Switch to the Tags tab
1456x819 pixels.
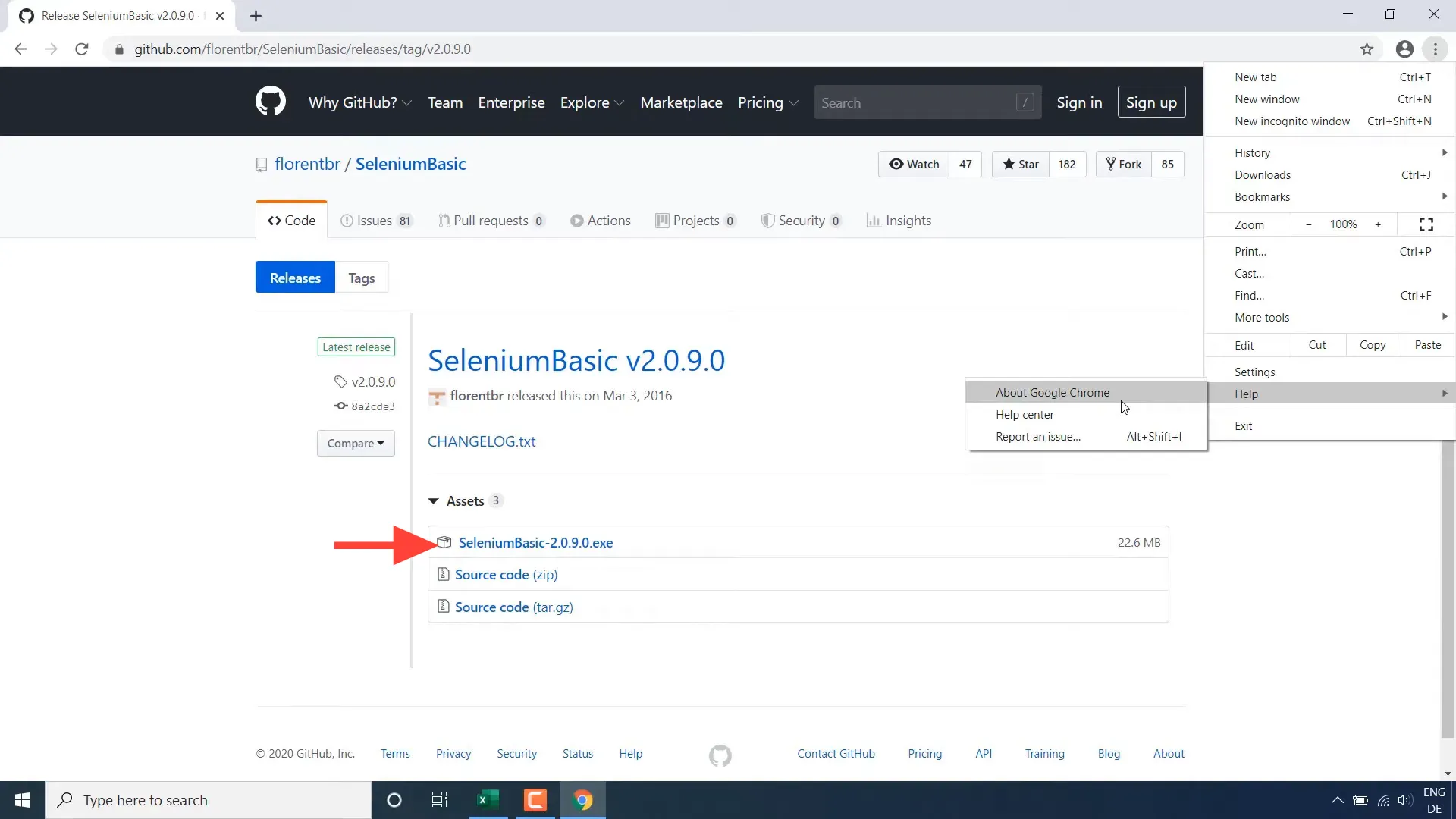tap(362, 277)
